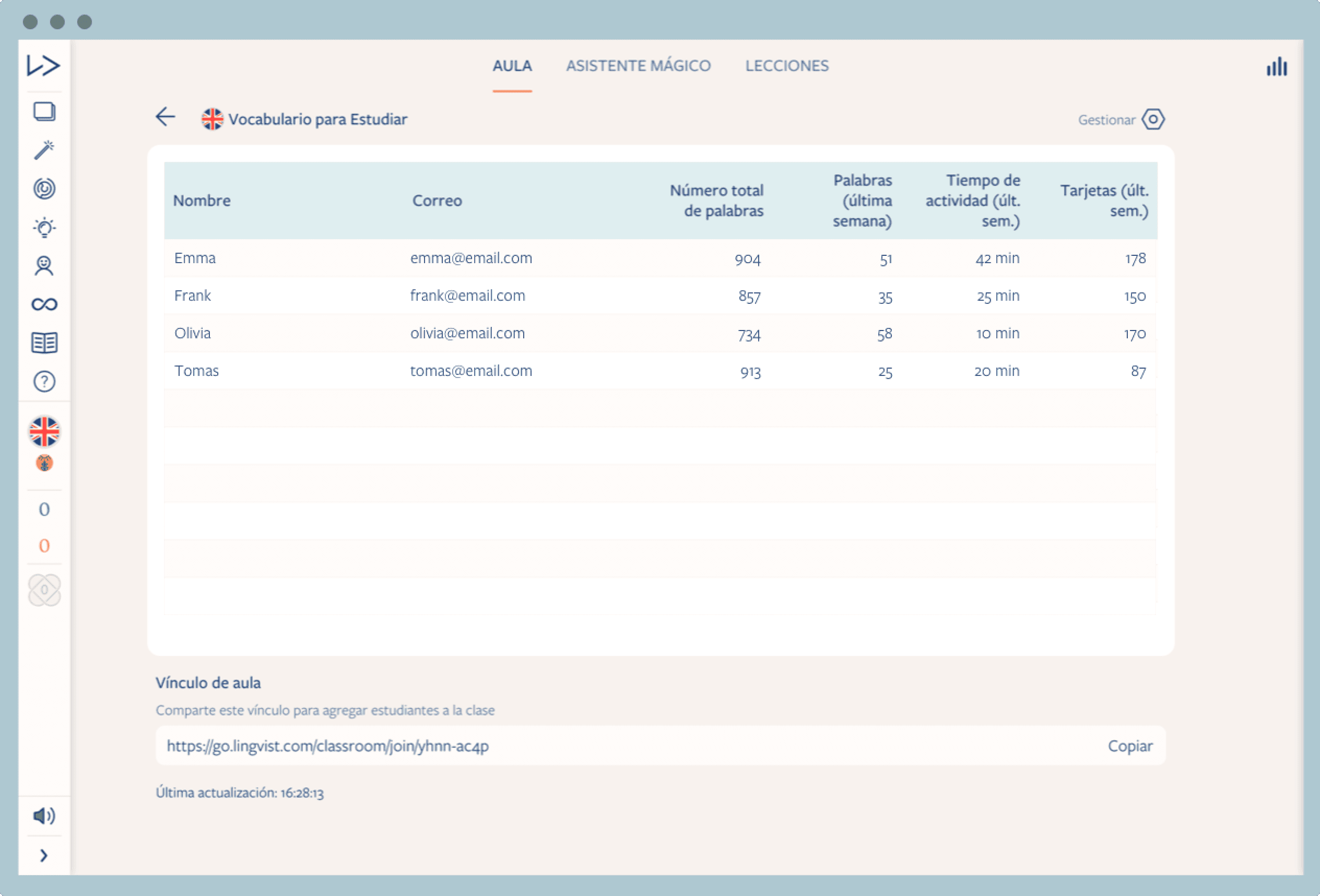The image size is (1320, 896).
Task: Click the Lingvist logo icon
Action: [44, 65]
